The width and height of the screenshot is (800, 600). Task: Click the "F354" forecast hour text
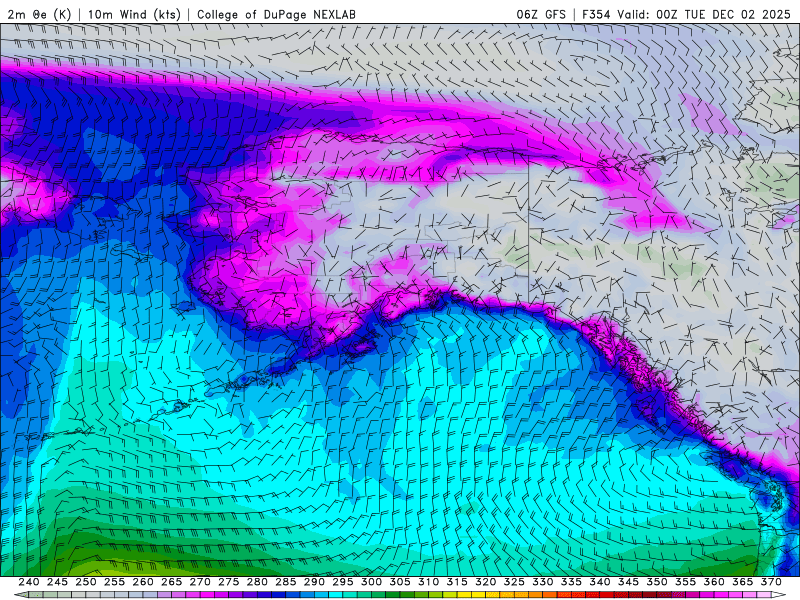pyautogui.click(x=596, y=14)
